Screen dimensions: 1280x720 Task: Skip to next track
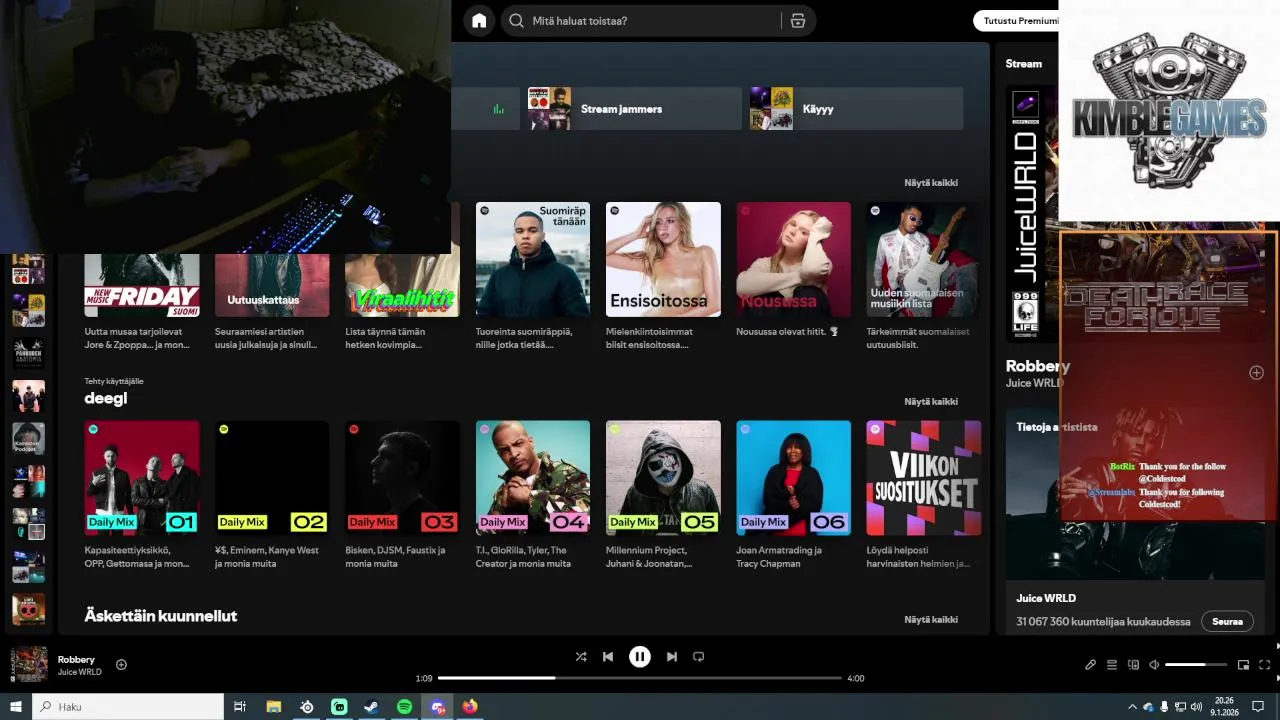[x=671, y=657]
